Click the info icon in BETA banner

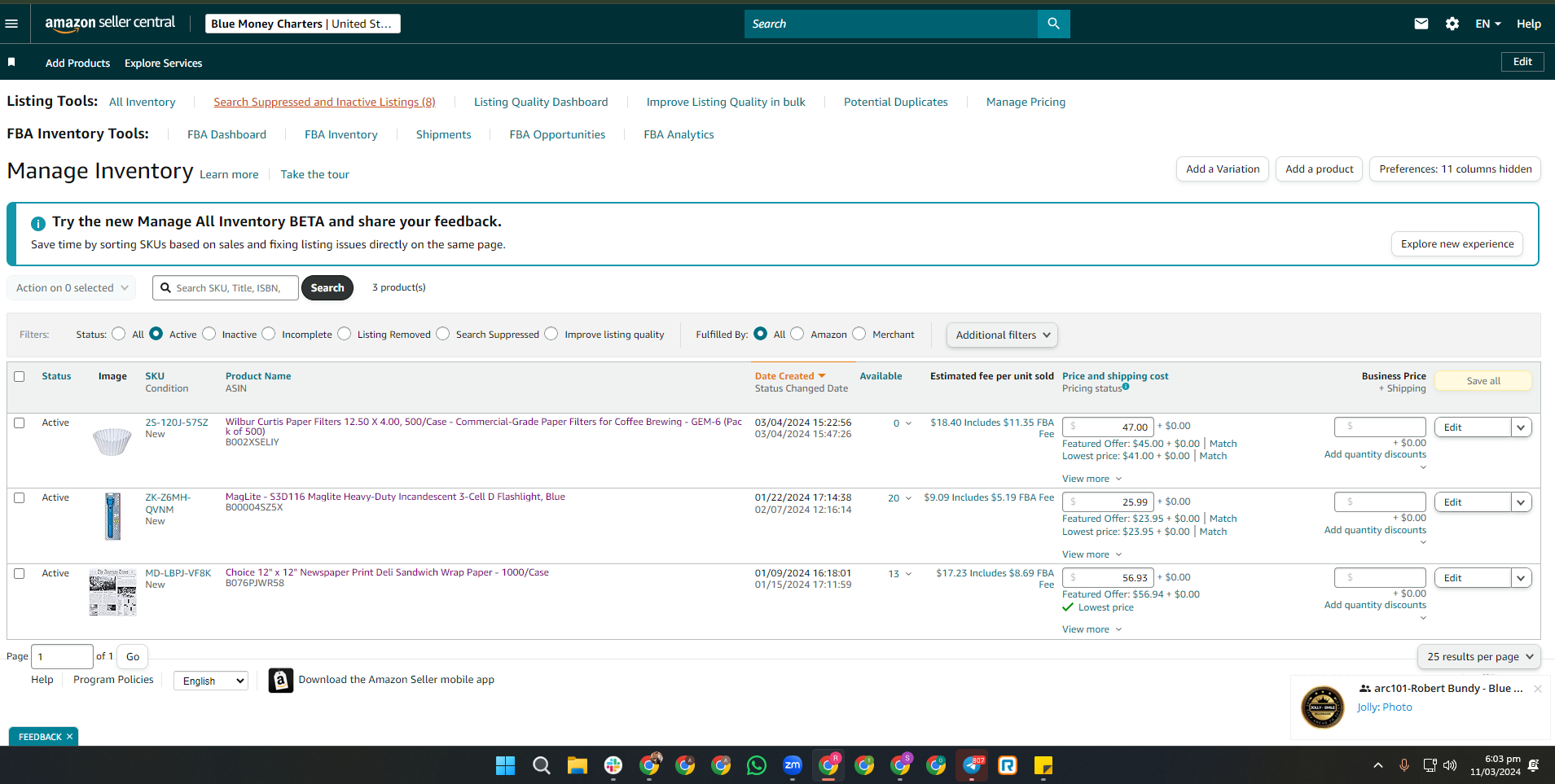pos(38,223)
